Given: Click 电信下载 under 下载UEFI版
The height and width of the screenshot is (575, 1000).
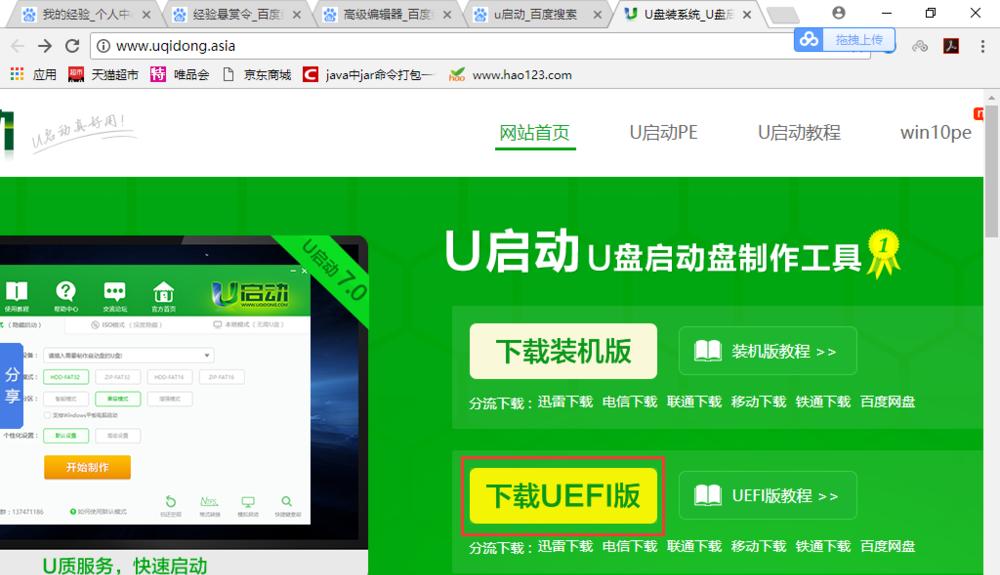Looking at the screenshot, I should pyautogui.click(x=629, y=546).
